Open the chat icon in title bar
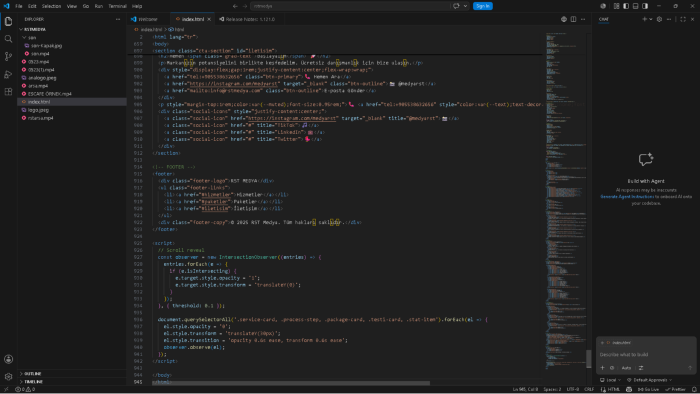Image resolution: width=700 pixels, height=394 pixels. pos(456,6)
